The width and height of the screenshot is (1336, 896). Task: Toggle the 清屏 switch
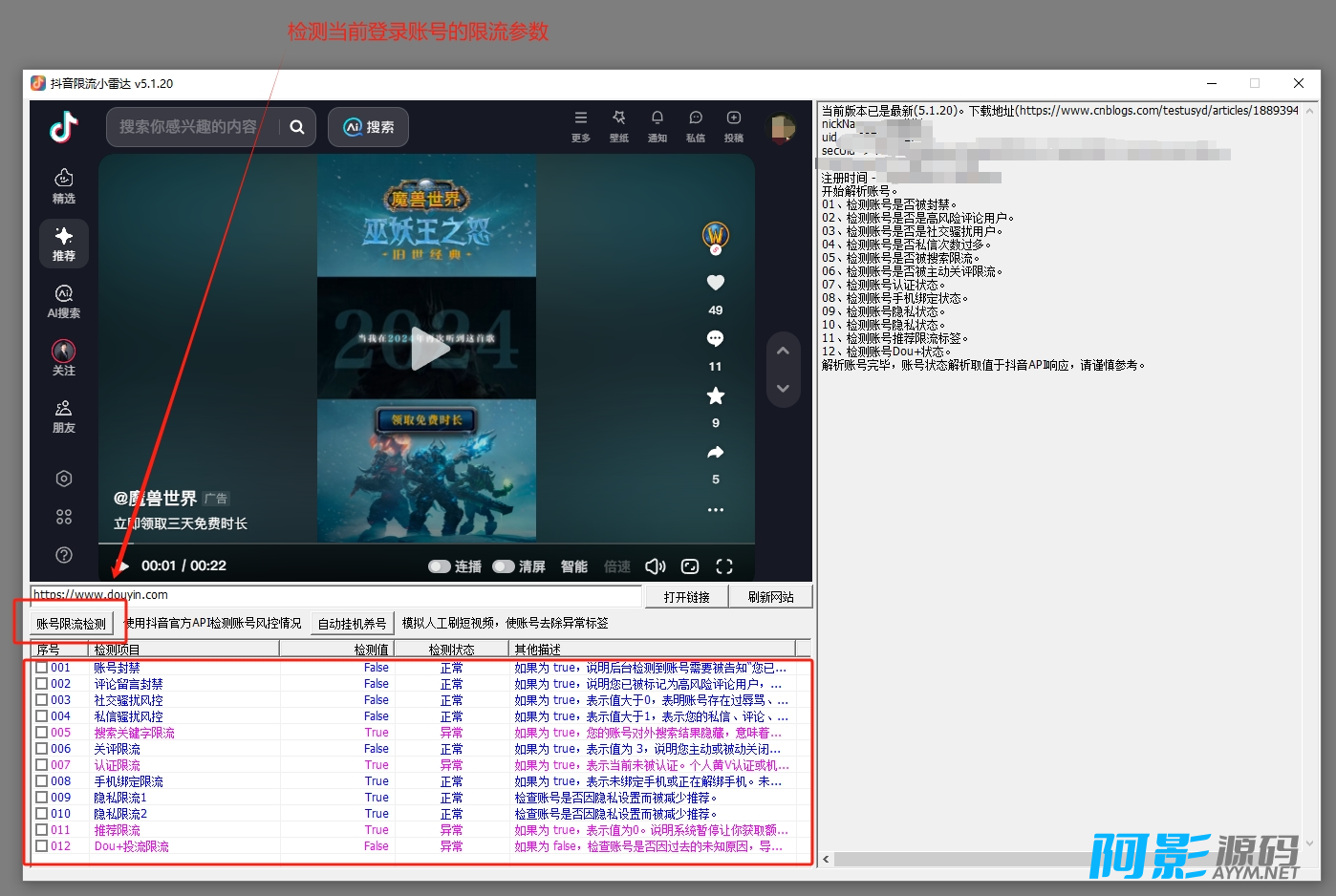(504, 566)
